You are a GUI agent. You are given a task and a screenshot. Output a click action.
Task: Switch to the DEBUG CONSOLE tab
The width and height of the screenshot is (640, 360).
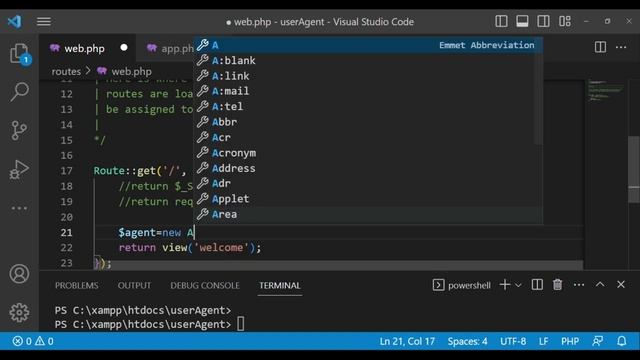pyautogui.click(x=205, y=285)
